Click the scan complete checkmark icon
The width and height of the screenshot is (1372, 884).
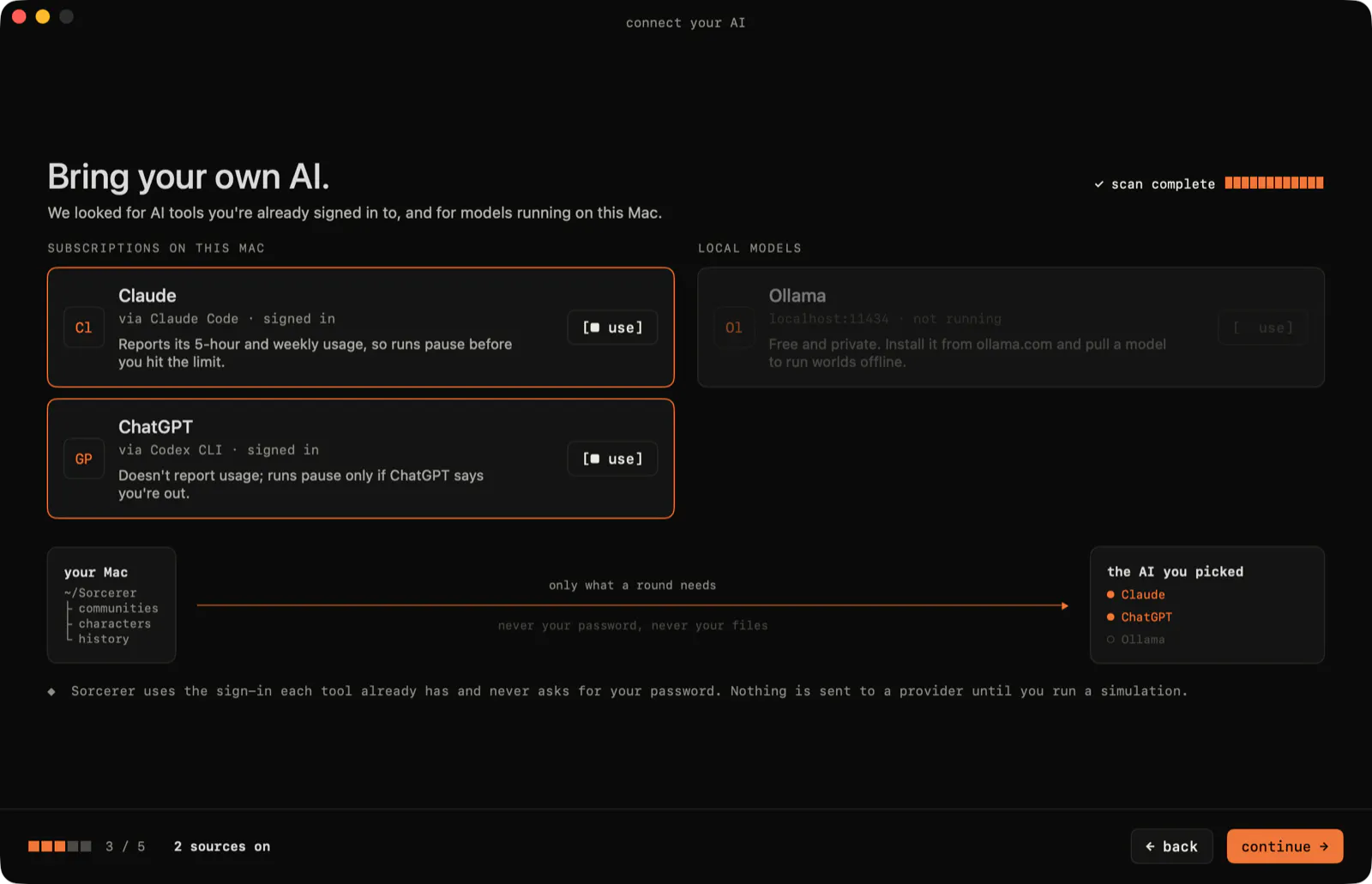[x=1098, y=184]
